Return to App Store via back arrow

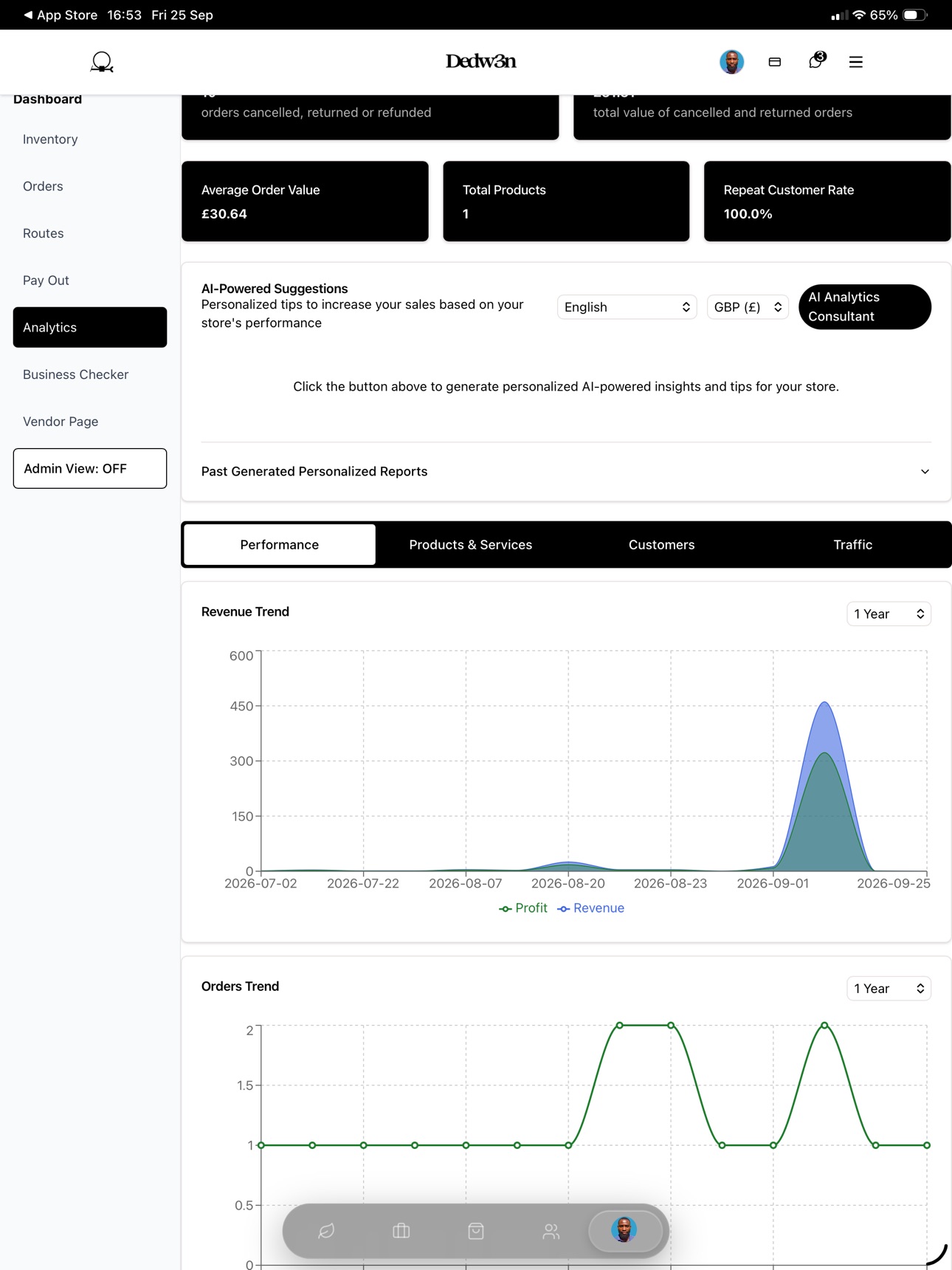(x=61, y=15)
